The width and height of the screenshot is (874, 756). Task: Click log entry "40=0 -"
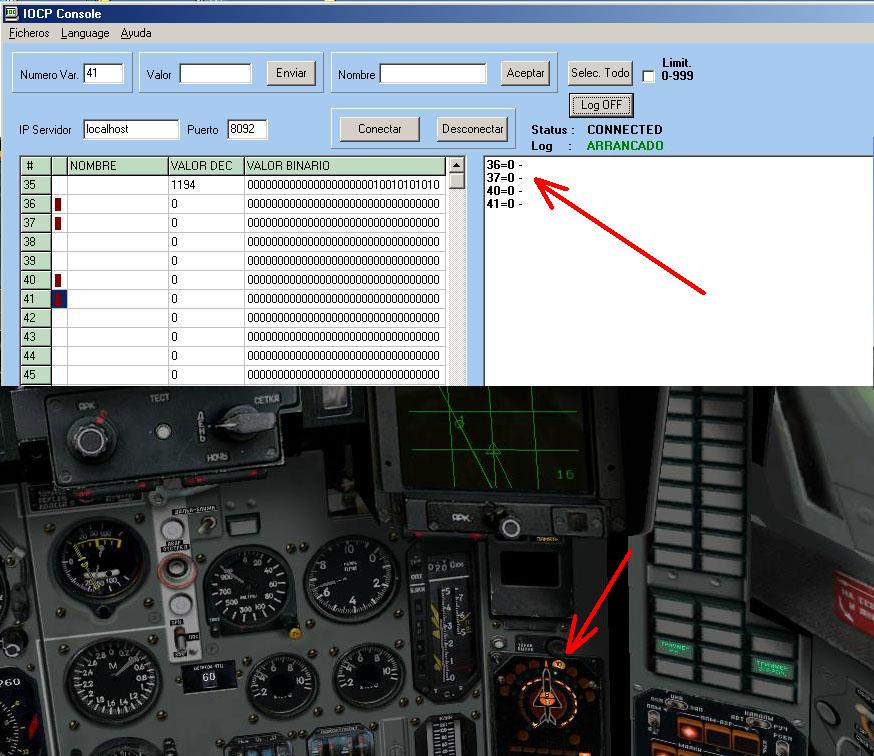504,191
